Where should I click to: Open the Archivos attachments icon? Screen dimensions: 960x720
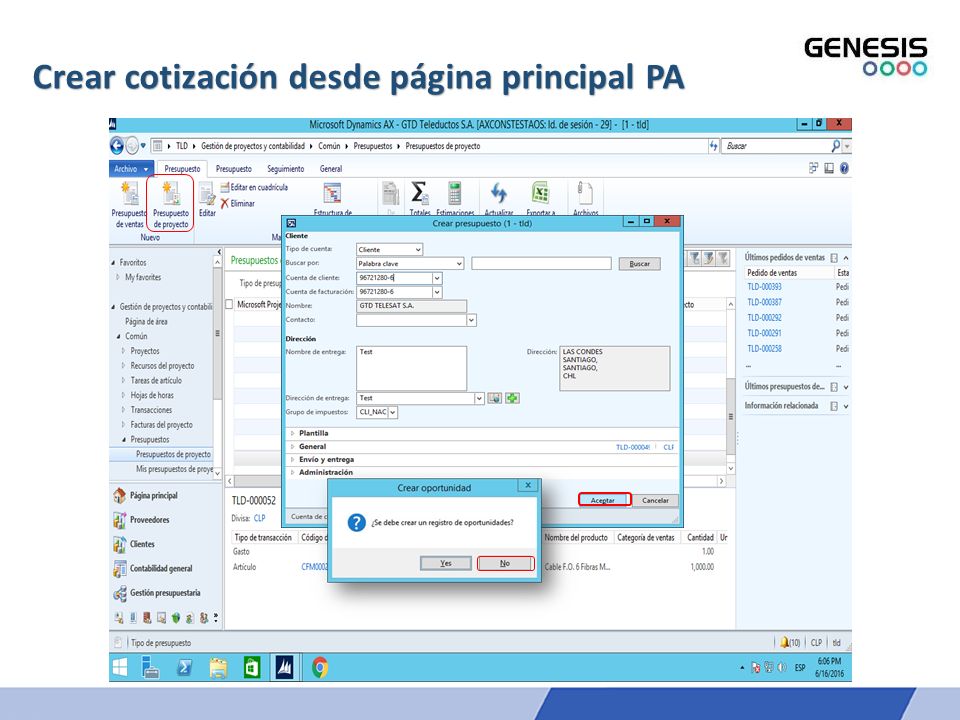coord(585,193)
